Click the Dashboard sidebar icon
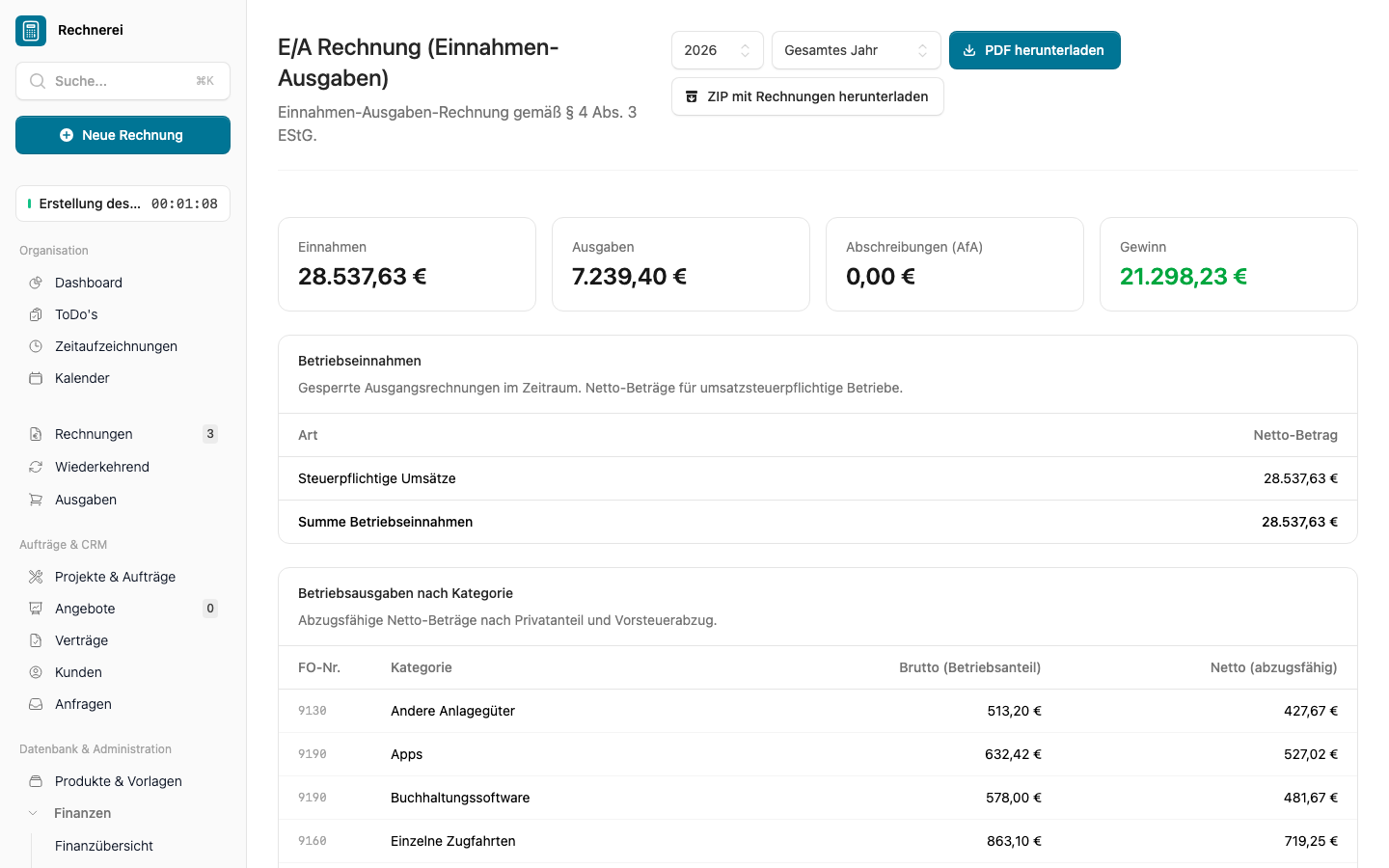The width and height of the screenshot is (1389, 868). pos(36,283)
